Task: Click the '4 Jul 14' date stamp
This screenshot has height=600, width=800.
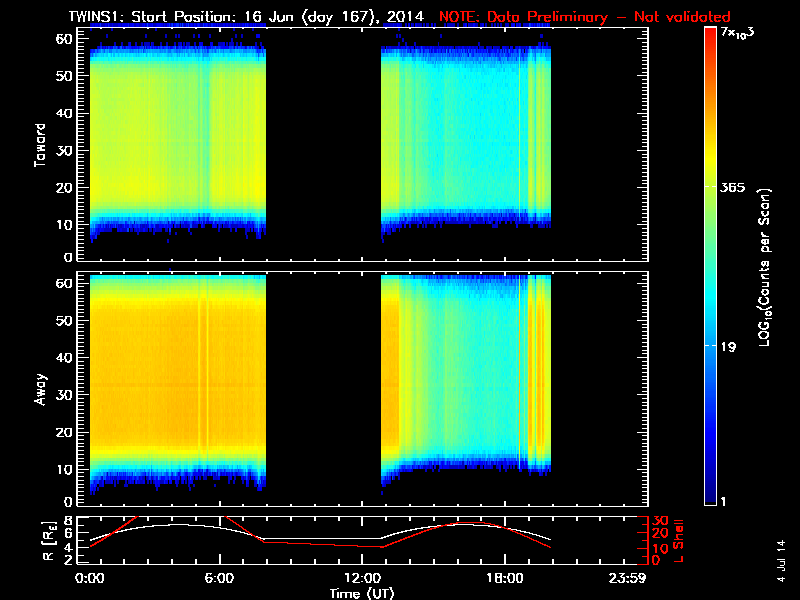Action: [781, 561]
